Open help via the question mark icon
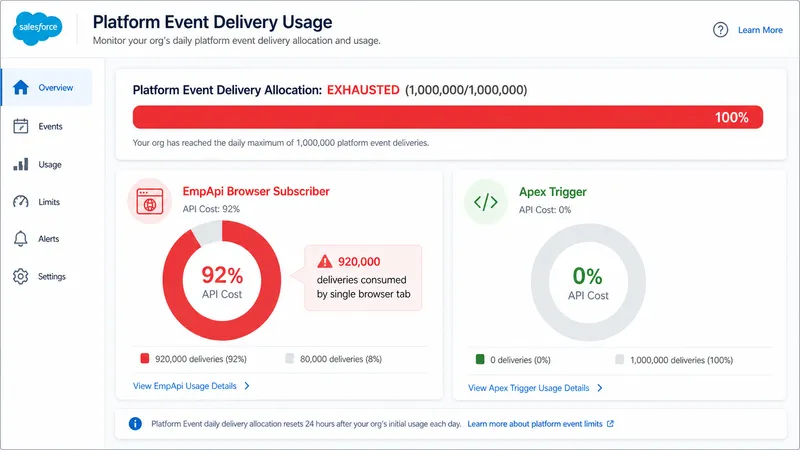 (720, 30)
